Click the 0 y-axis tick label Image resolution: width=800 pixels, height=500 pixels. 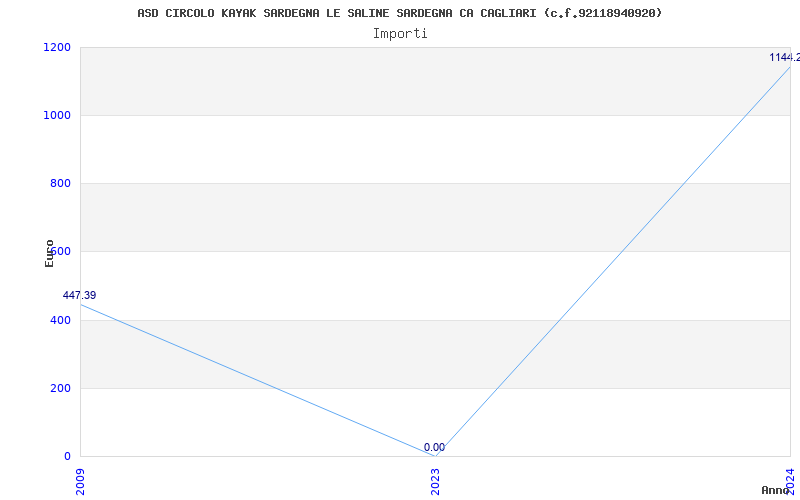pyautogui.click(x=67, y=456)
